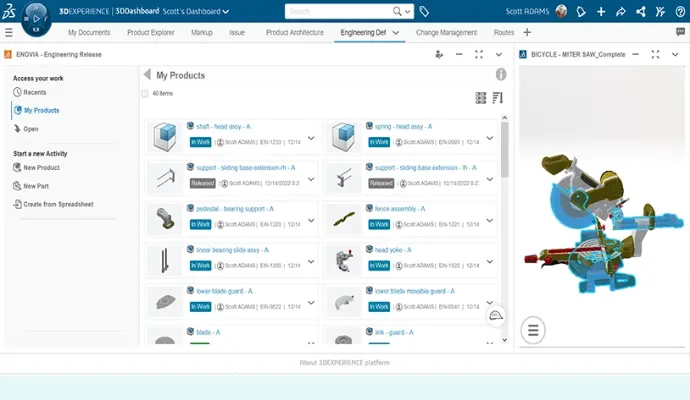Image resolution: width=690 pixels, height=400 pixels.
Task: Go back with My Products arrow
Action: [147, 74]
